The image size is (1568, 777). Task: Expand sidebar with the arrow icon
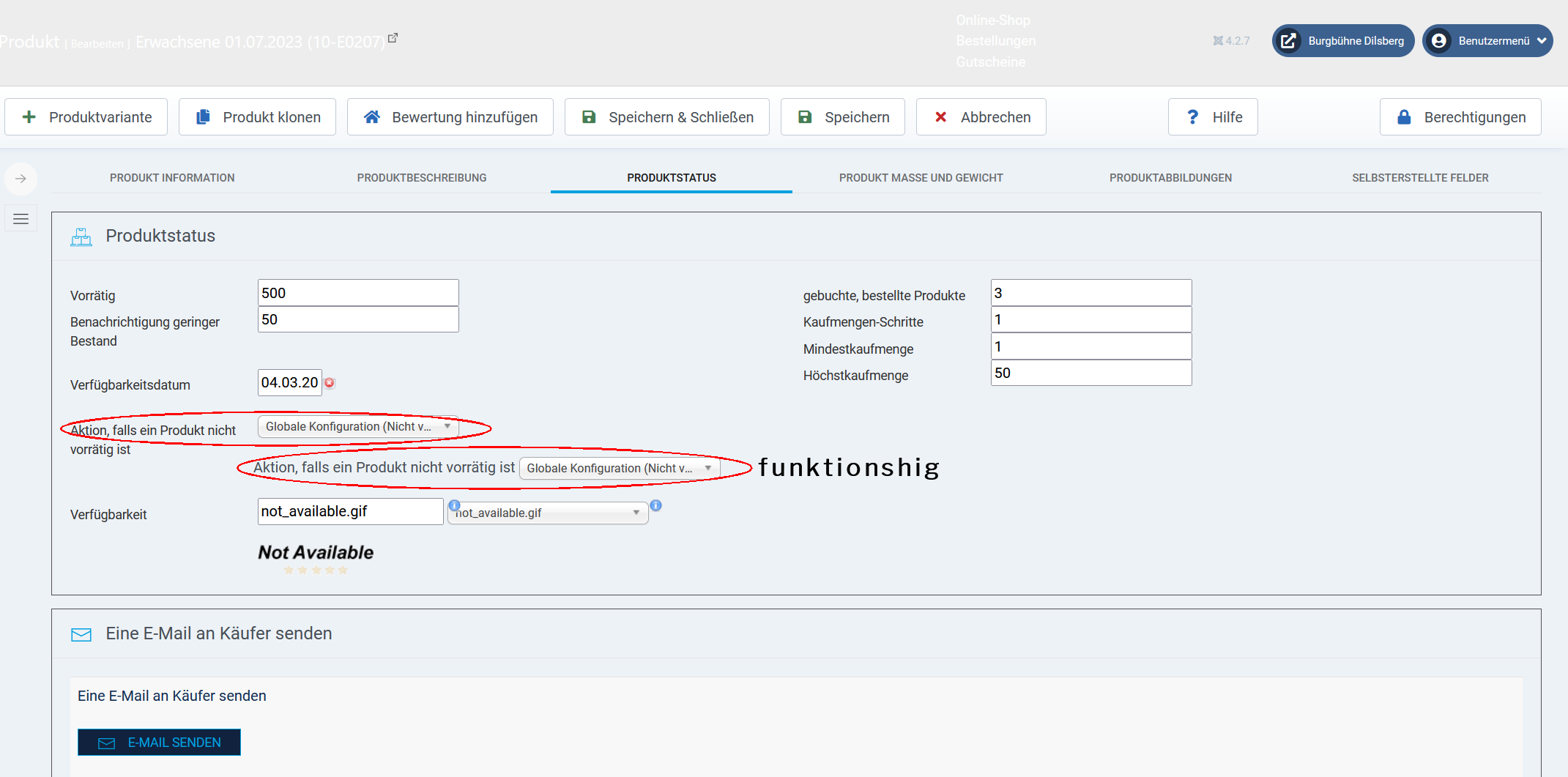click(21, 179)
